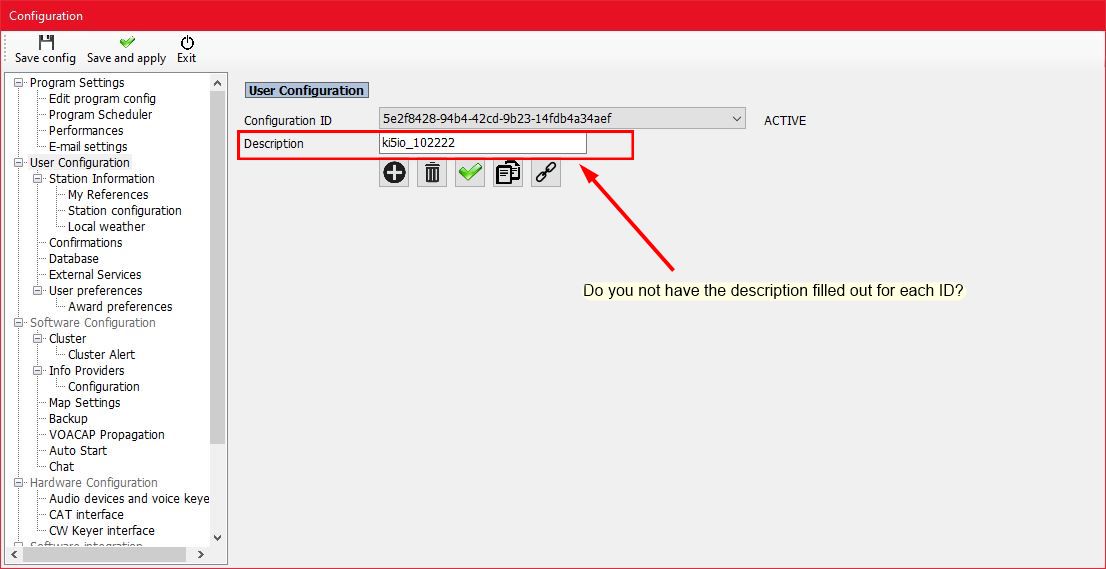This screenshot has height=569, width=1106.
Task: Open VOACAP Propagation settings
Action: (x=107, y=434)
